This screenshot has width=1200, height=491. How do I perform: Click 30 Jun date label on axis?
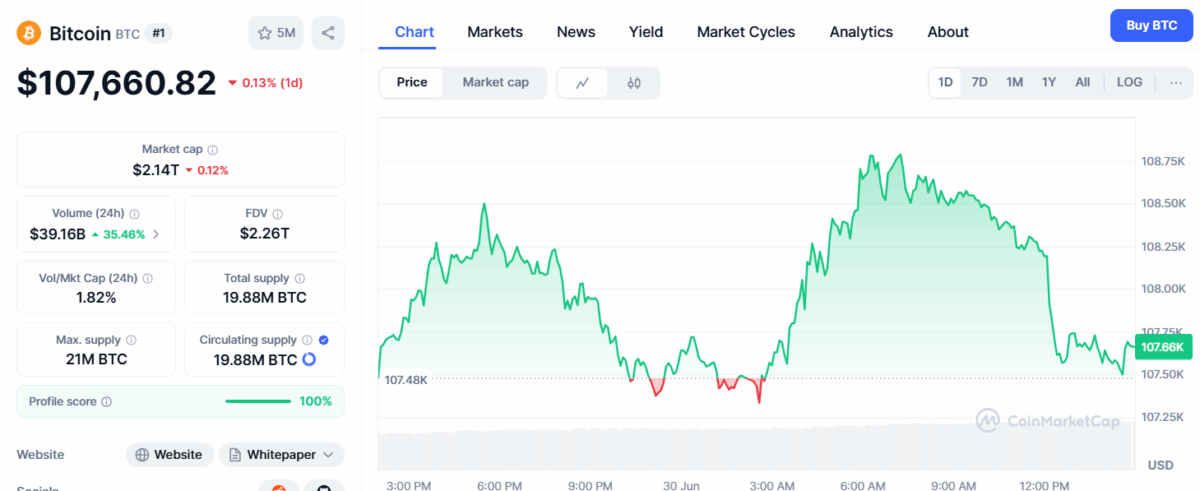click(x=681, y=486)
